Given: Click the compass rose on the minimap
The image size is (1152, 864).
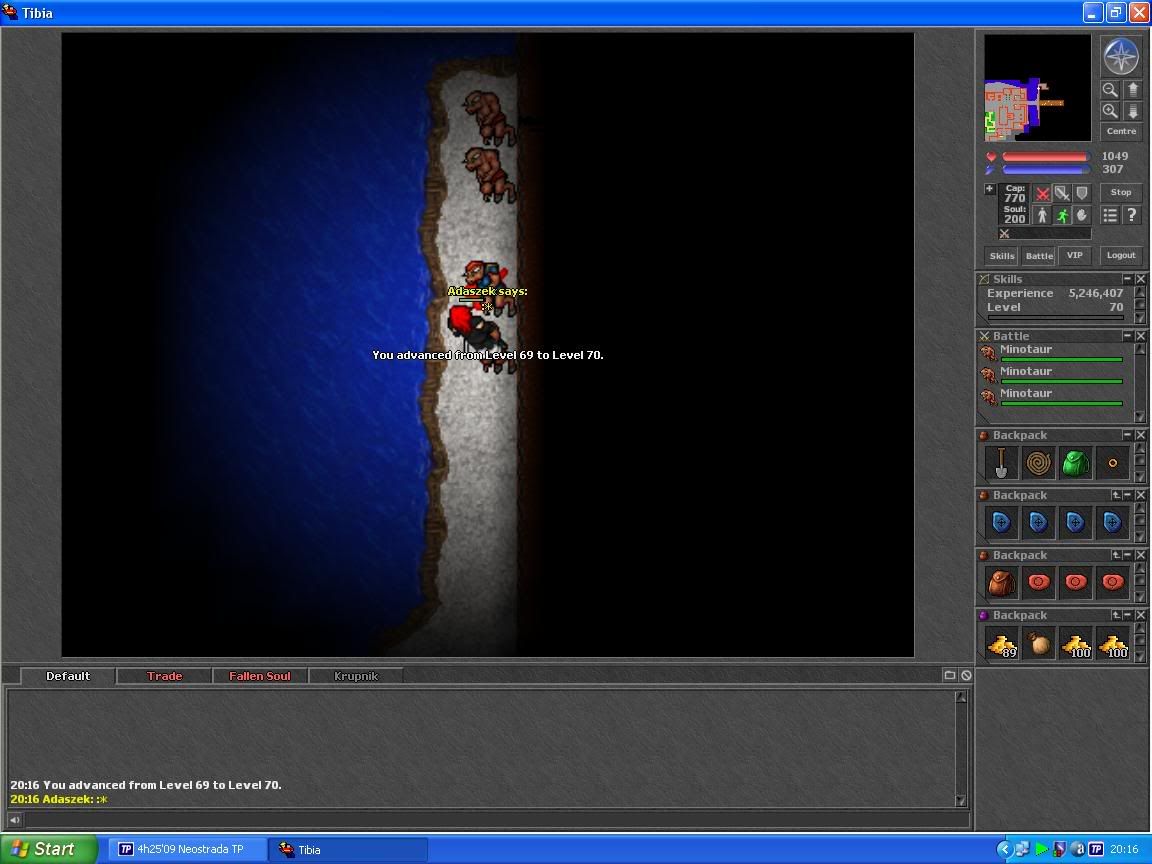Looking at the screenshot, I should pyautogui.click(x=1121, y=56).
